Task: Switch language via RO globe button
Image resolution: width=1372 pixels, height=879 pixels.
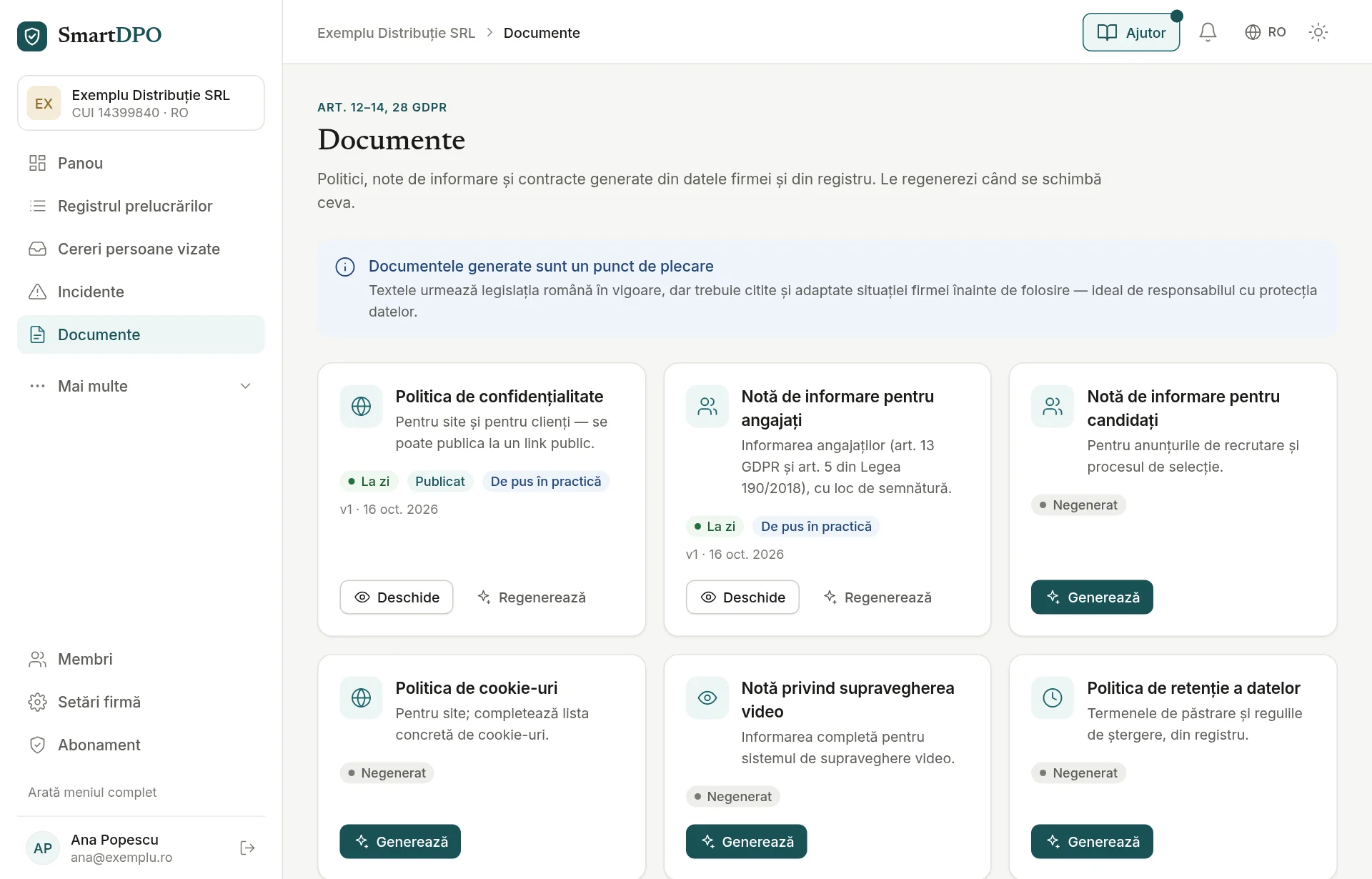Action: click(1265, 32)
